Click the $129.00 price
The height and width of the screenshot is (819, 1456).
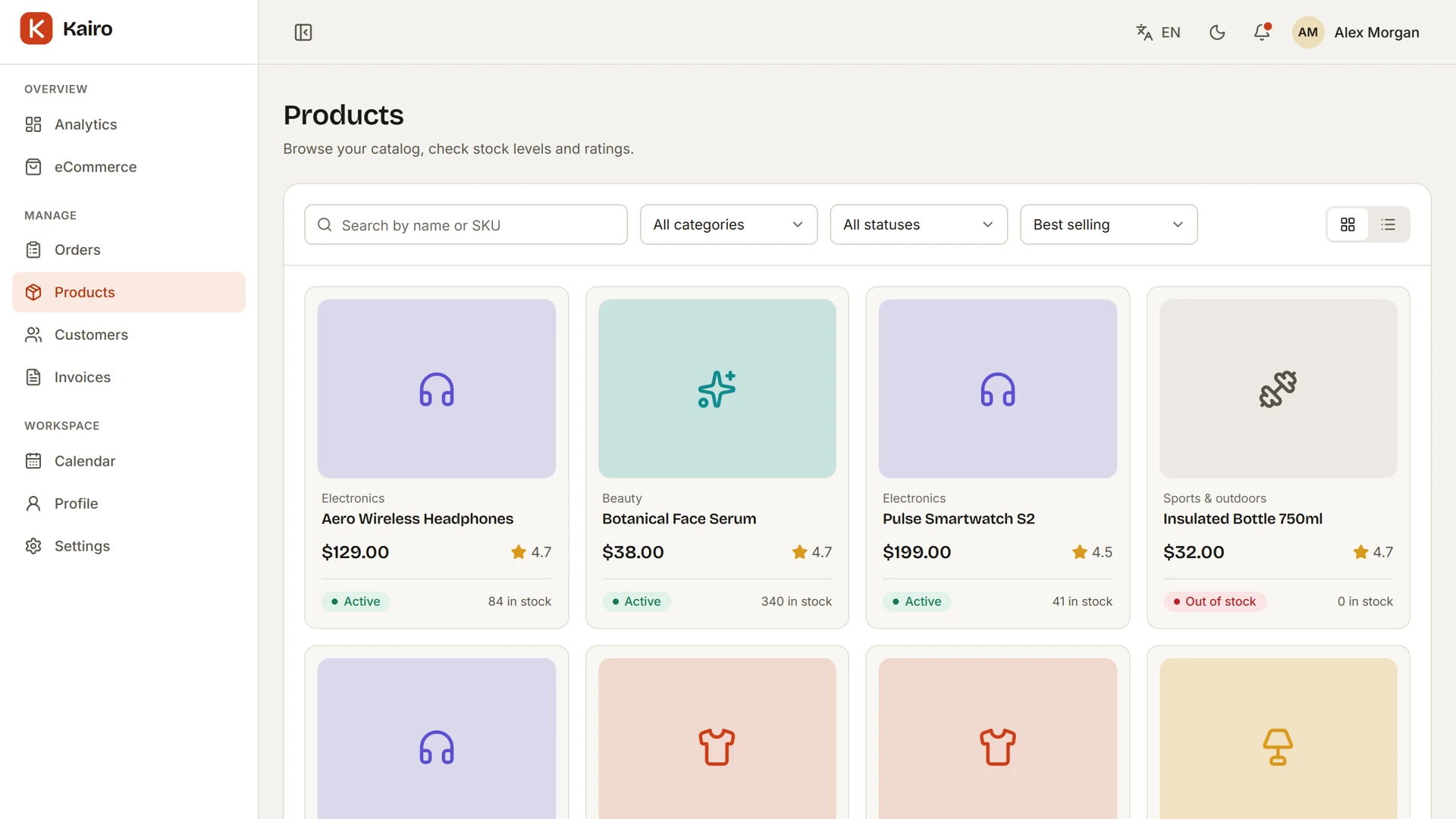[x=355, y=552]
